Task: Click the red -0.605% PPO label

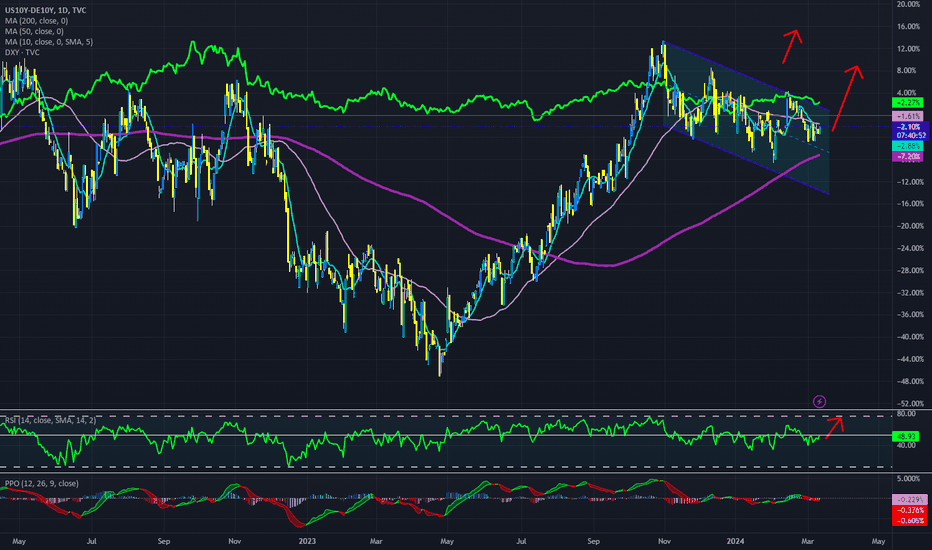Action: pos(910,521)
